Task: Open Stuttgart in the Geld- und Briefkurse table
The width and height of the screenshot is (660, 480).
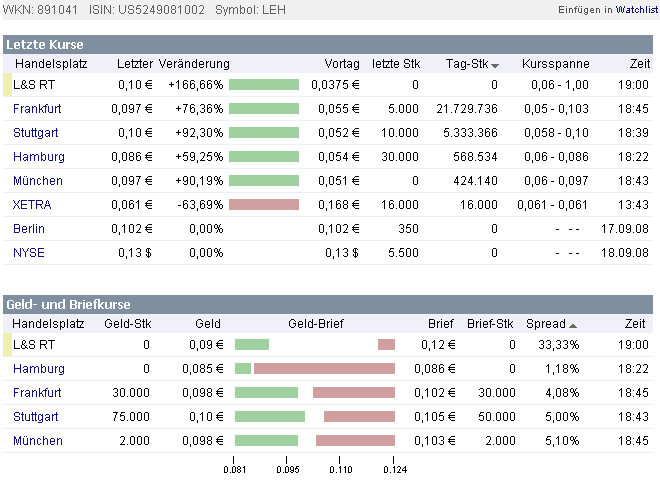Action: [36, 416]
